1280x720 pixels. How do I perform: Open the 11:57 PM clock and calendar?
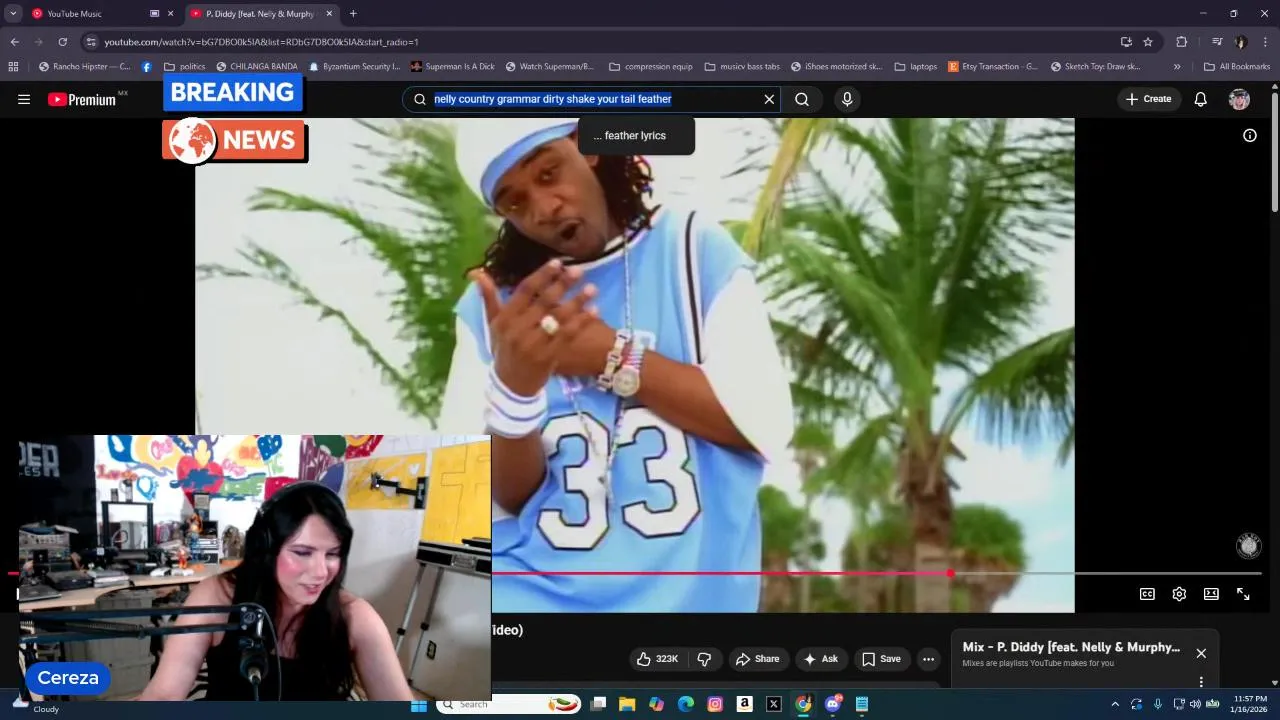point(1250,704)
